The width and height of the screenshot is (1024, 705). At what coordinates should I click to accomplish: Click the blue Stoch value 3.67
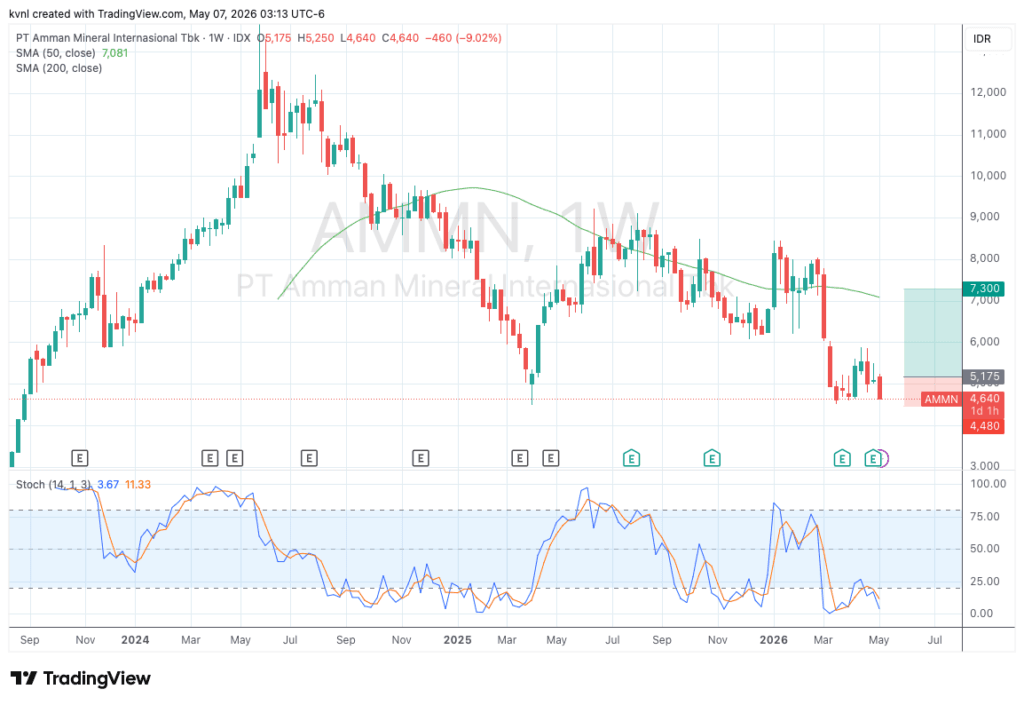[108, 484]
